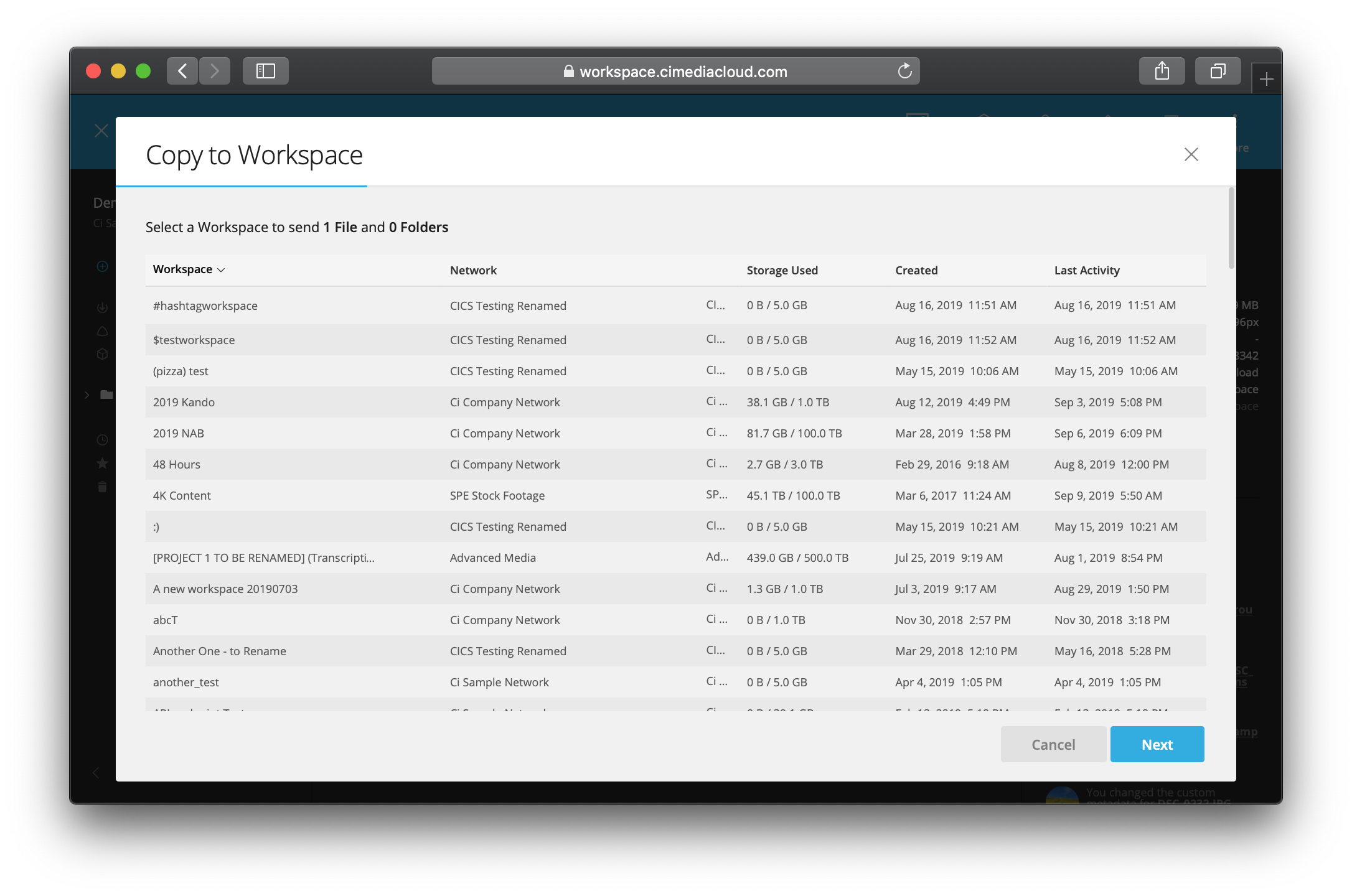Go back with Safari's back arrow
1352x896 pixels.
tap(182, 71)
